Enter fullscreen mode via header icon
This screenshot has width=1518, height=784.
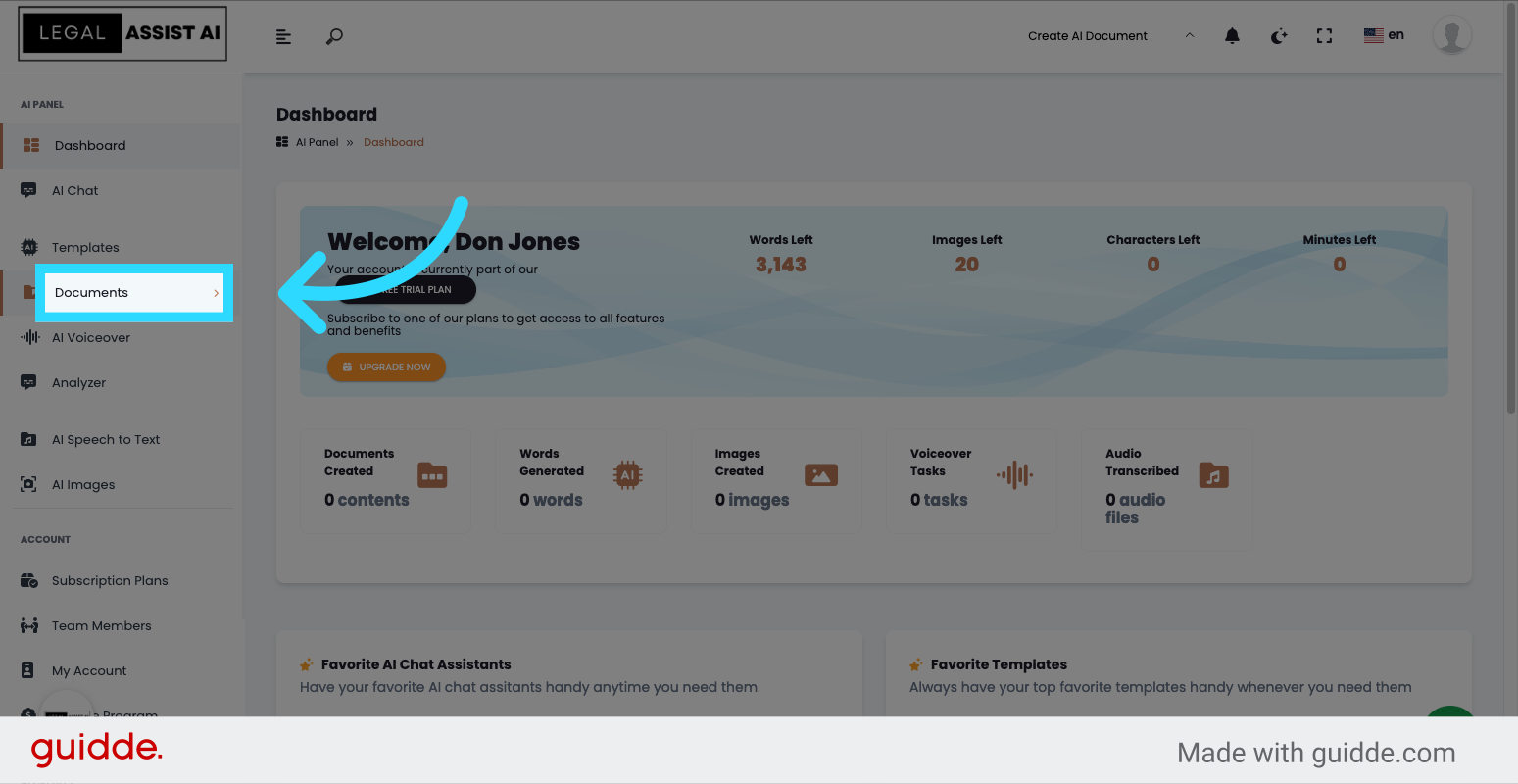pyautogui.click(x=1324, y=36)
